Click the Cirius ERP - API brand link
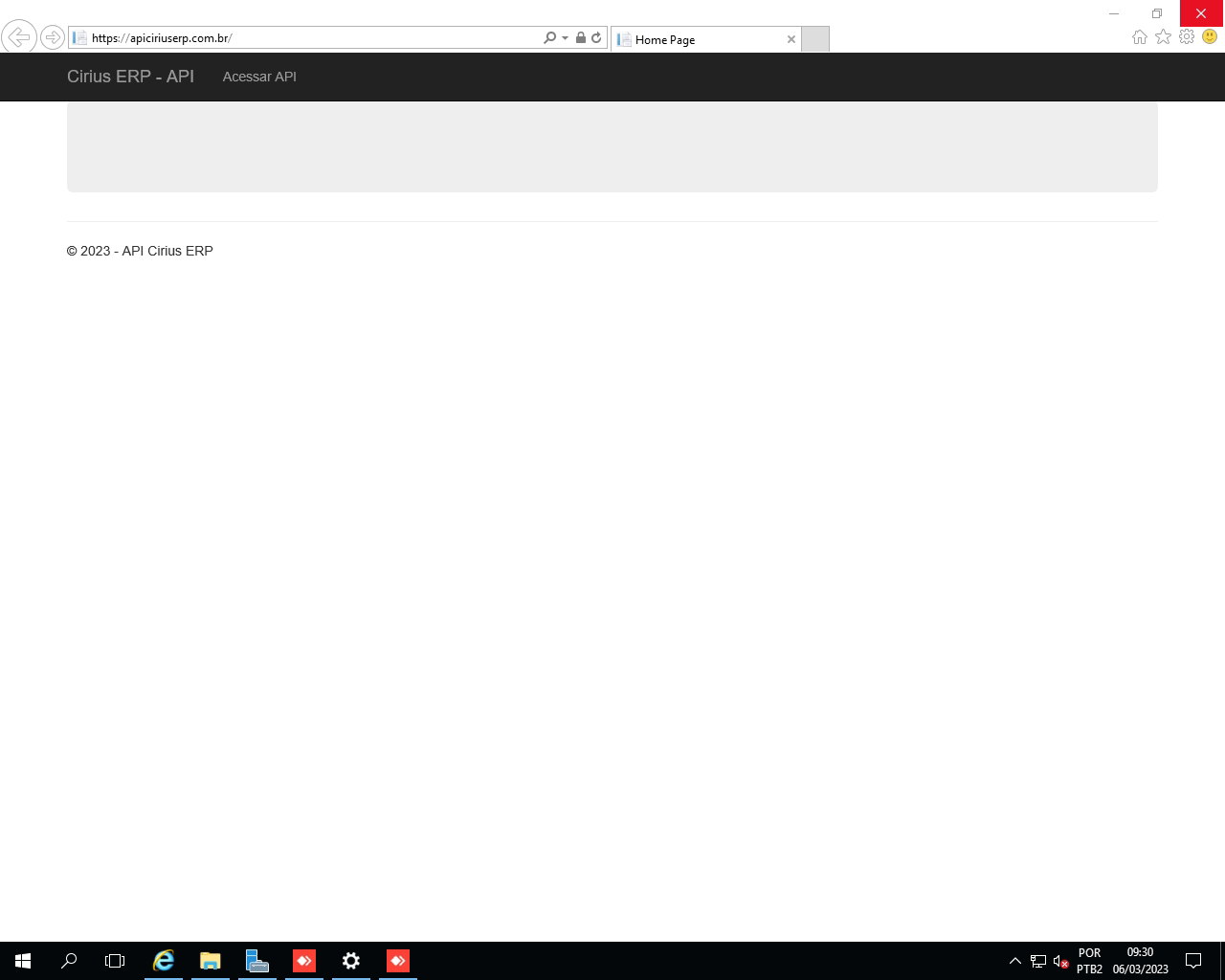Image resolution: width=1225 pixels, height=980 pixels. click(130, 77)
